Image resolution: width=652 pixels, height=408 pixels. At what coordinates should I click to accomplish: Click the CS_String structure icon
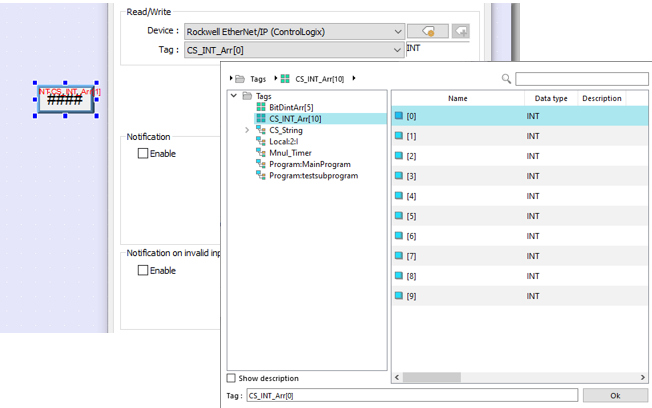(x=261, y=130)
